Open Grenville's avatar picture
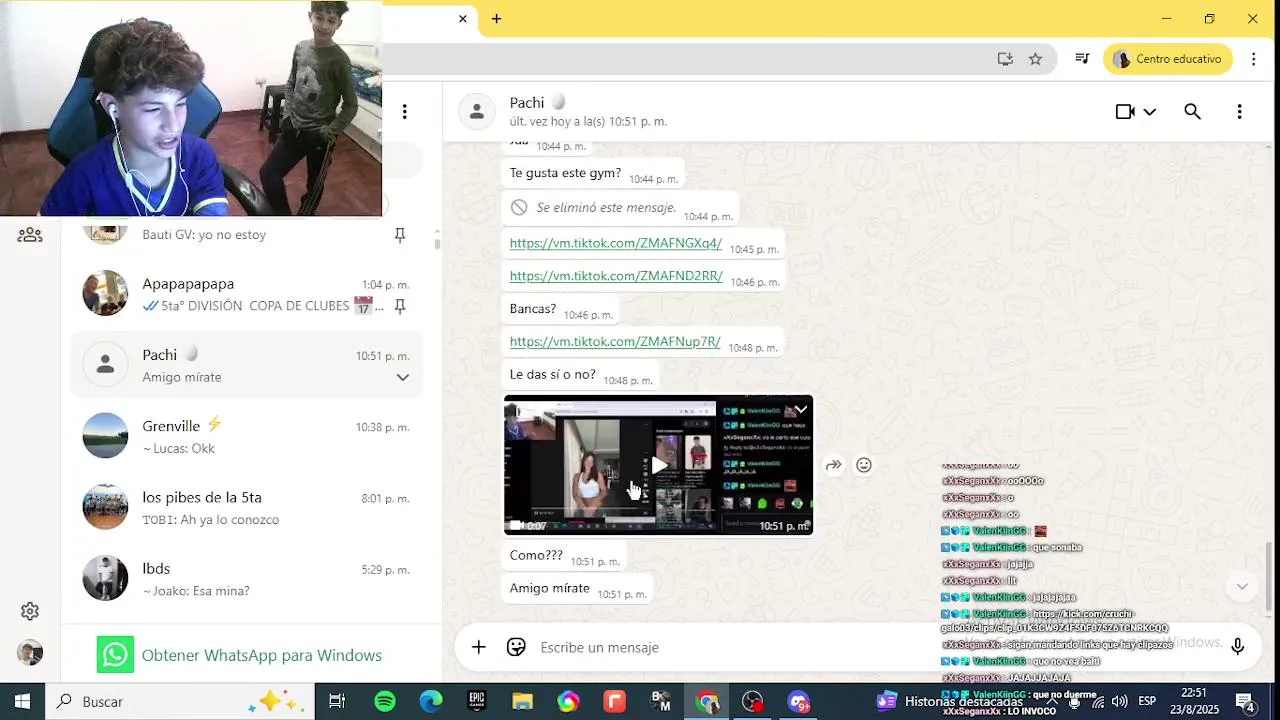1280x720 pixels. (x=105, y=436)
